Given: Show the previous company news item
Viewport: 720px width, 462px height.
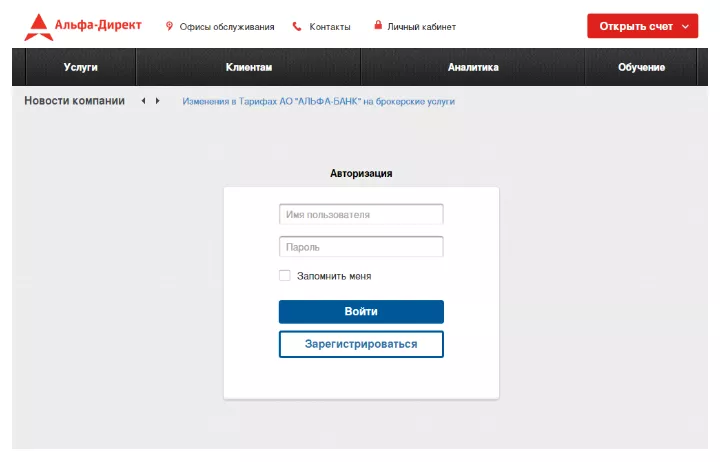Looking at the screenshot, I should click(143, 101).
